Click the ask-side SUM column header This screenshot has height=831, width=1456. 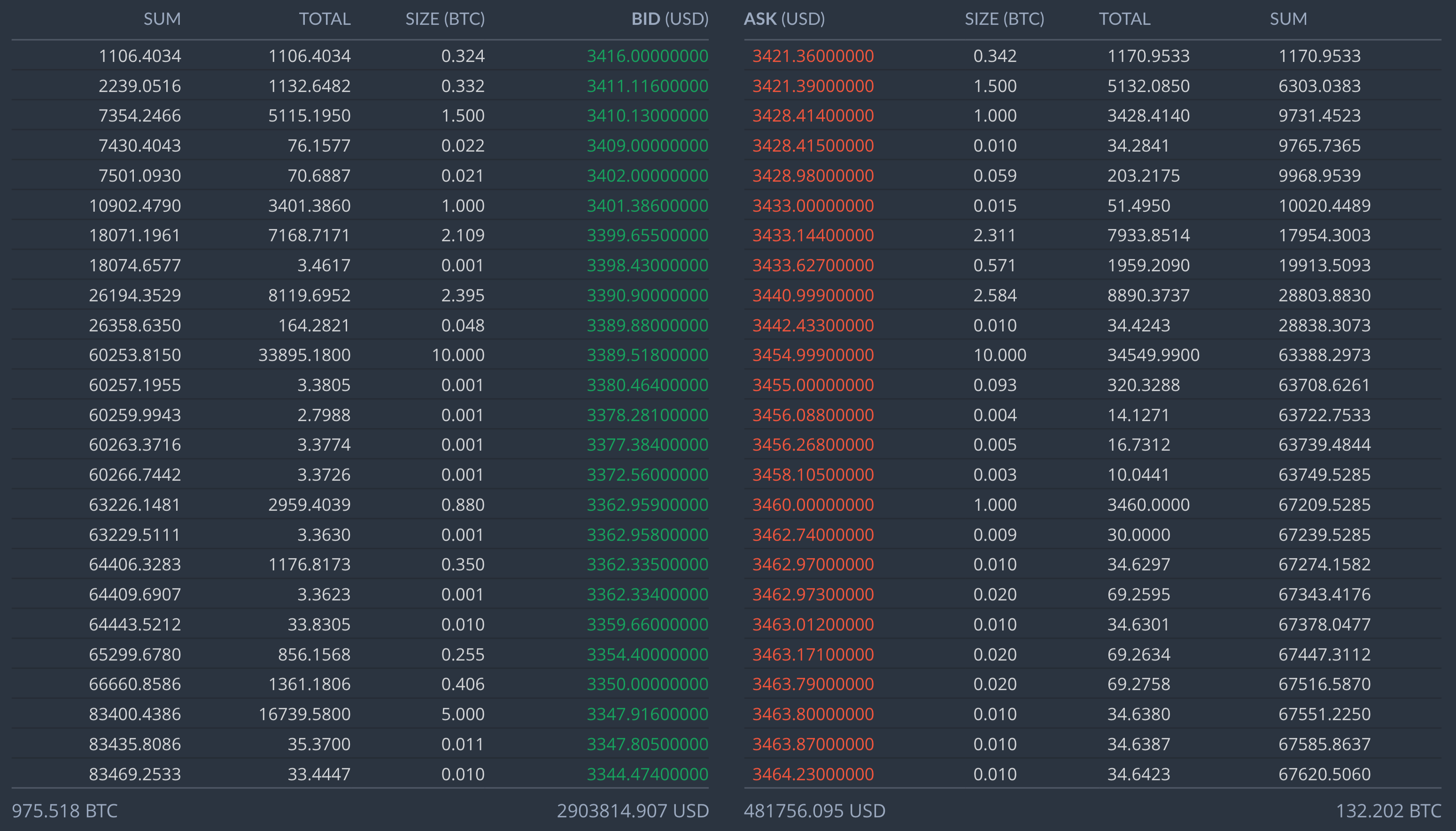(x=1287, y=19)
